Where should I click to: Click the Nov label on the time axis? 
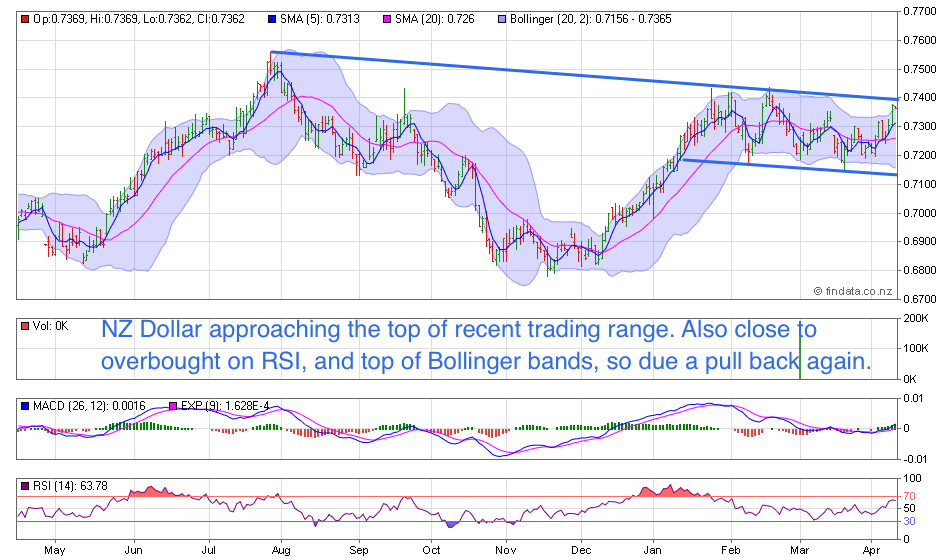pyautogui.click(x=505, y=550)
